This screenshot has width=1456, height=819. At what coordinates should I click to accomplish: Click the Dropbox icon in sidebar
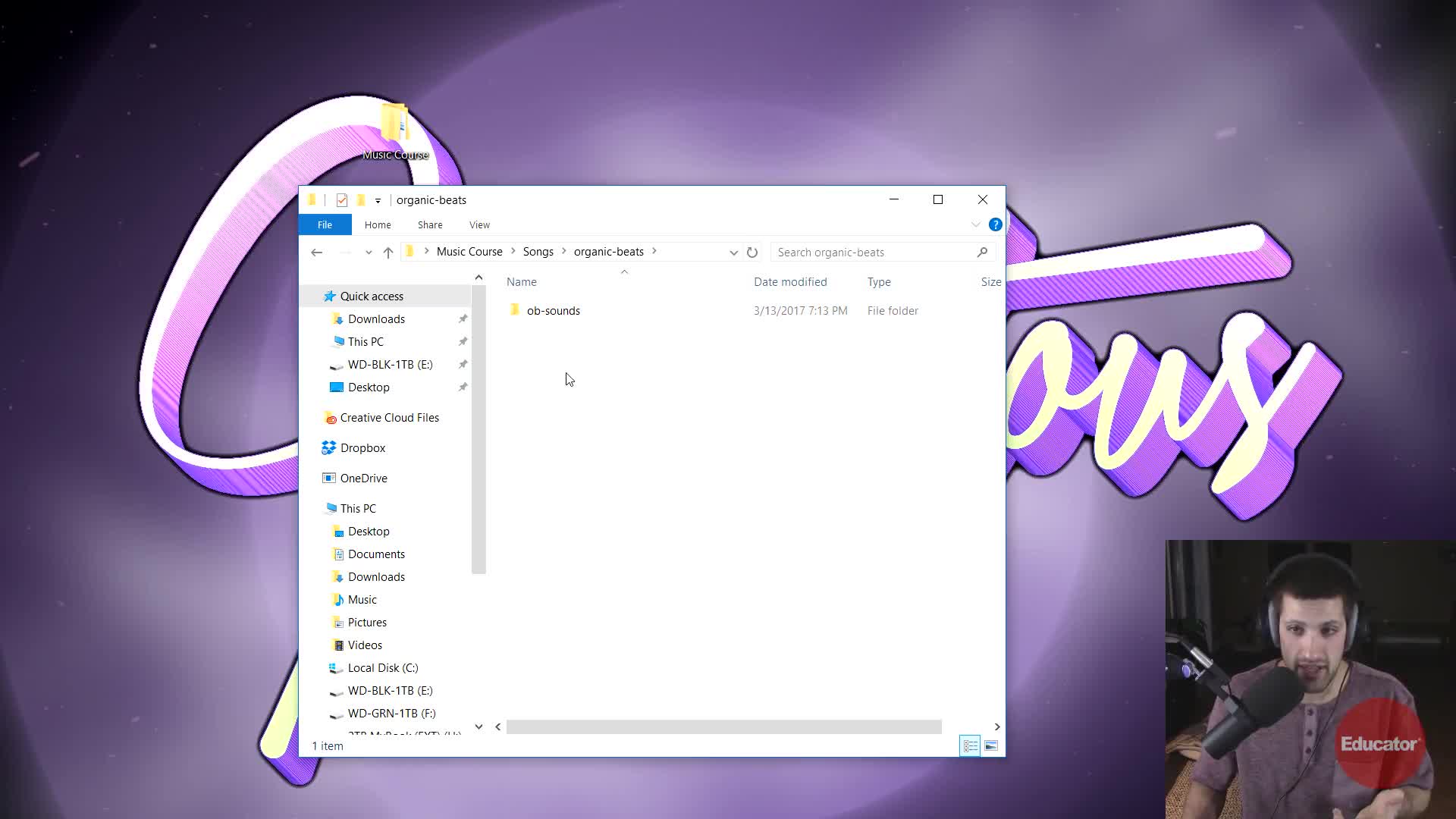click(x=328, y=448)
